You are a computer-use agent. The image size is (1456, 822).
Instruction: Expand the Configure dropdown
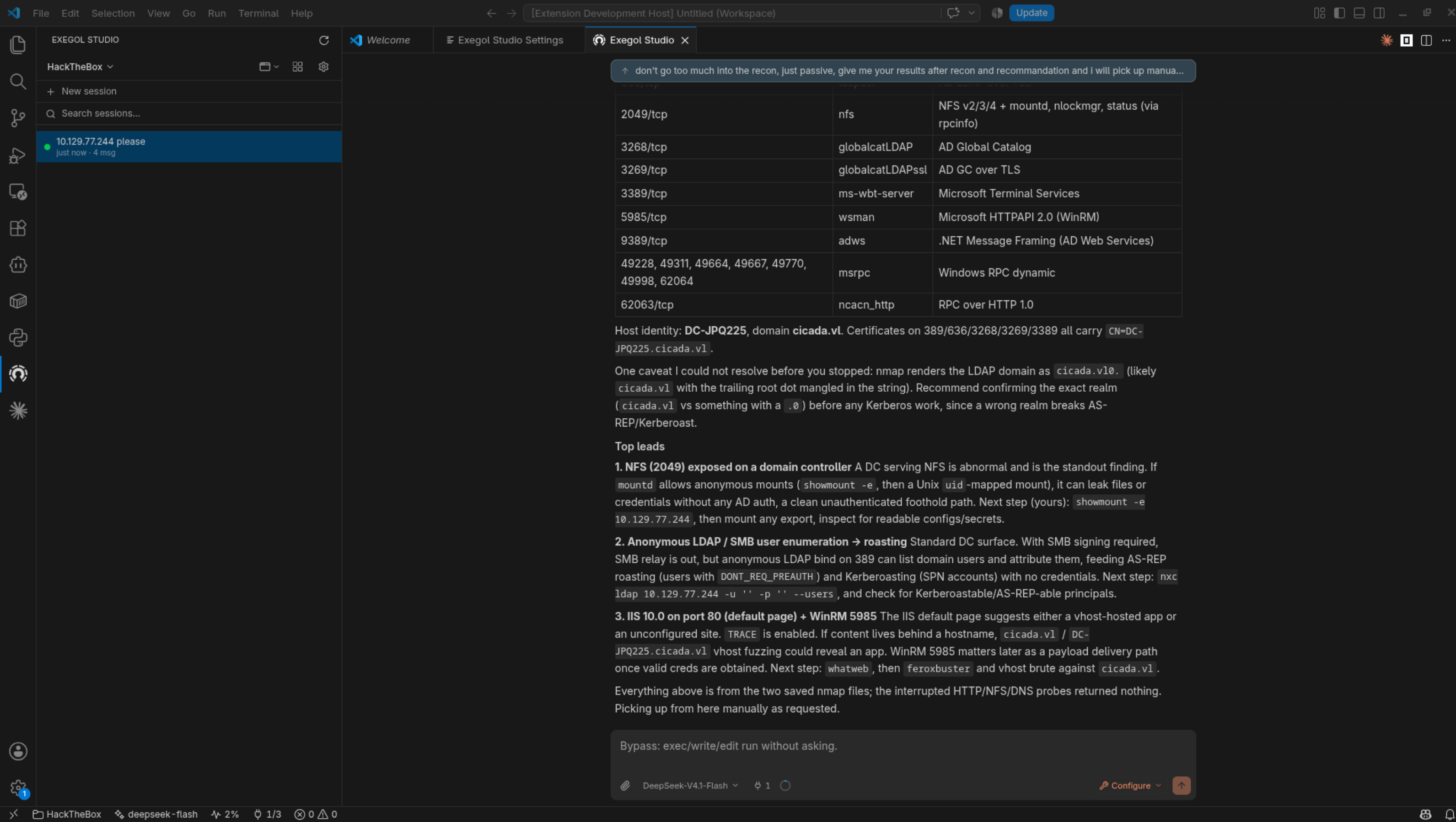[x=1130, y=785]
